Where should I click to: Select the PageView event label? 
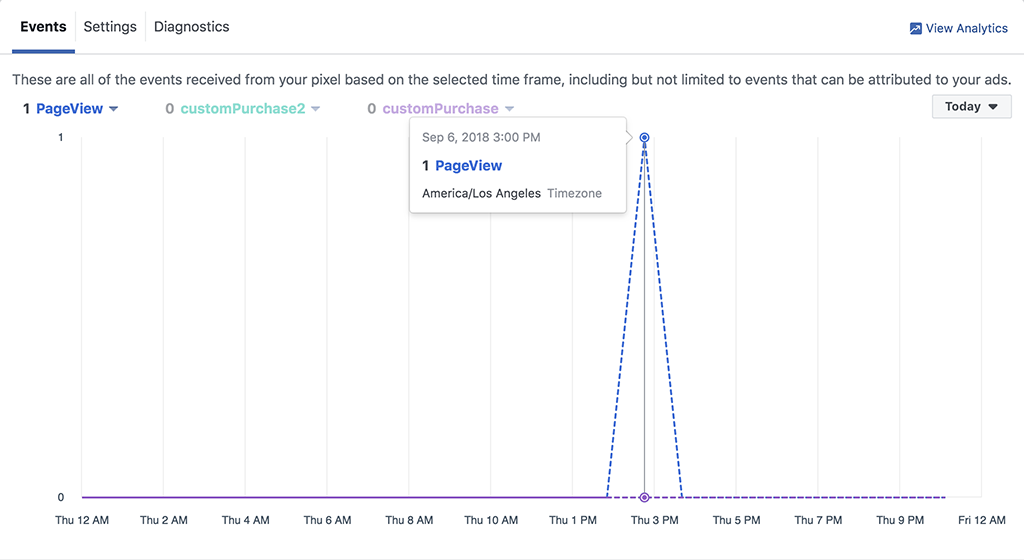coord(69,108)
